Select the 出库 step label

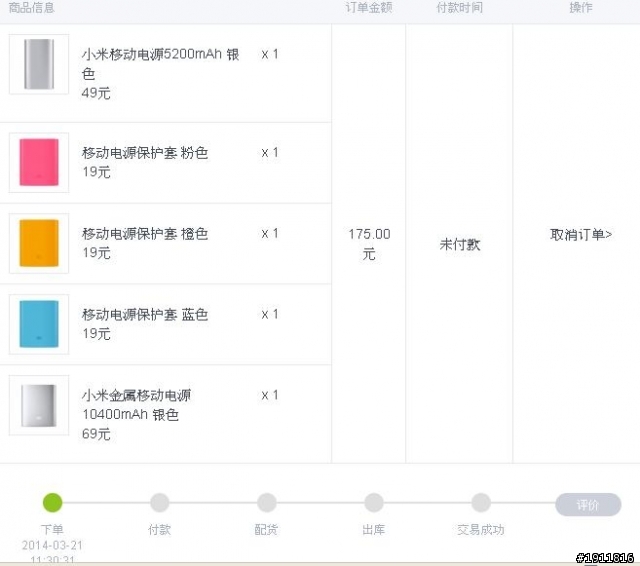click(x=373, y=530)
